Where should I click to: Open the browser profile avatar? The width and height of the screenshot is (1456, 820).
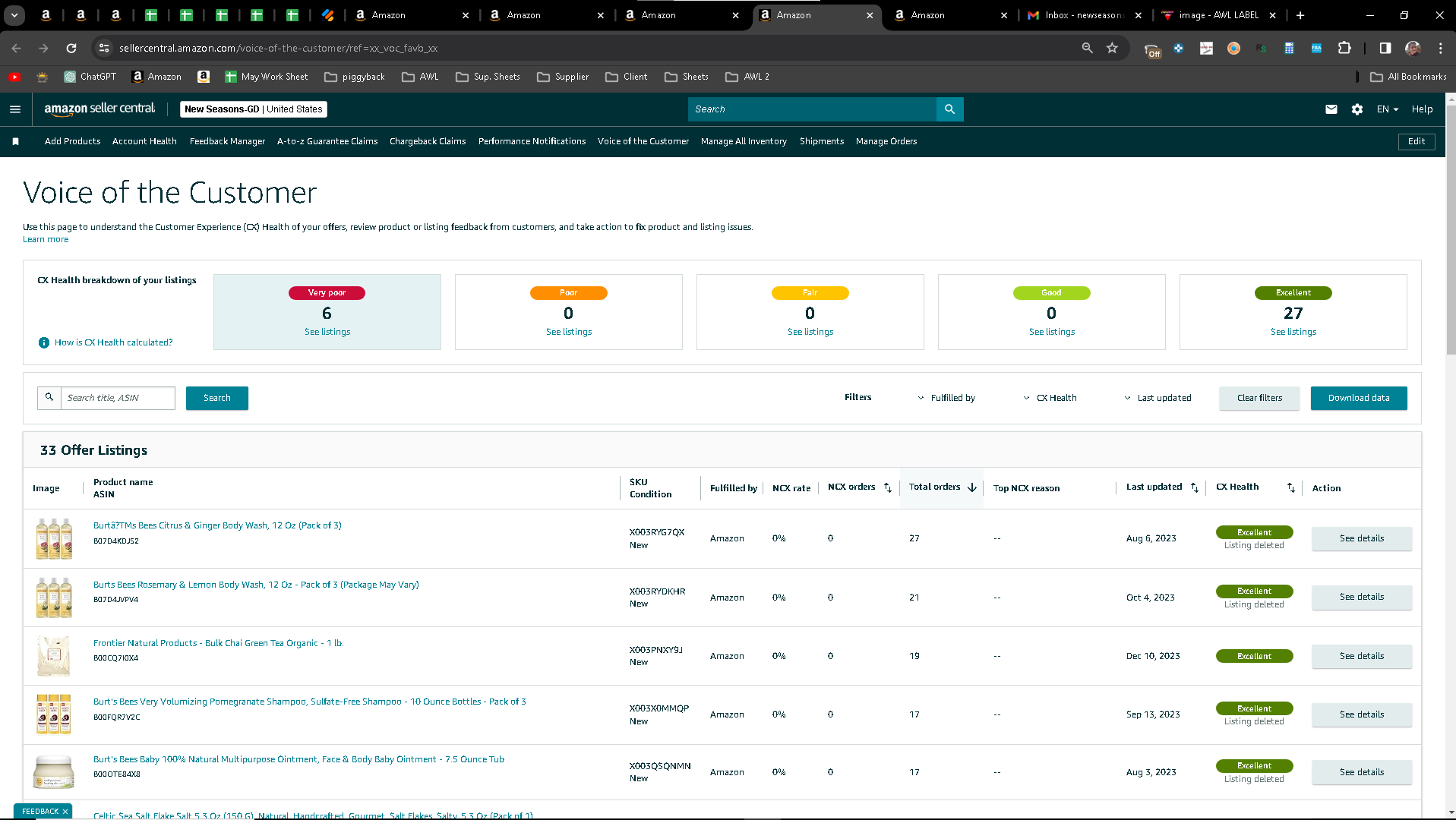pyautogui.click(x=1413, y=48)
